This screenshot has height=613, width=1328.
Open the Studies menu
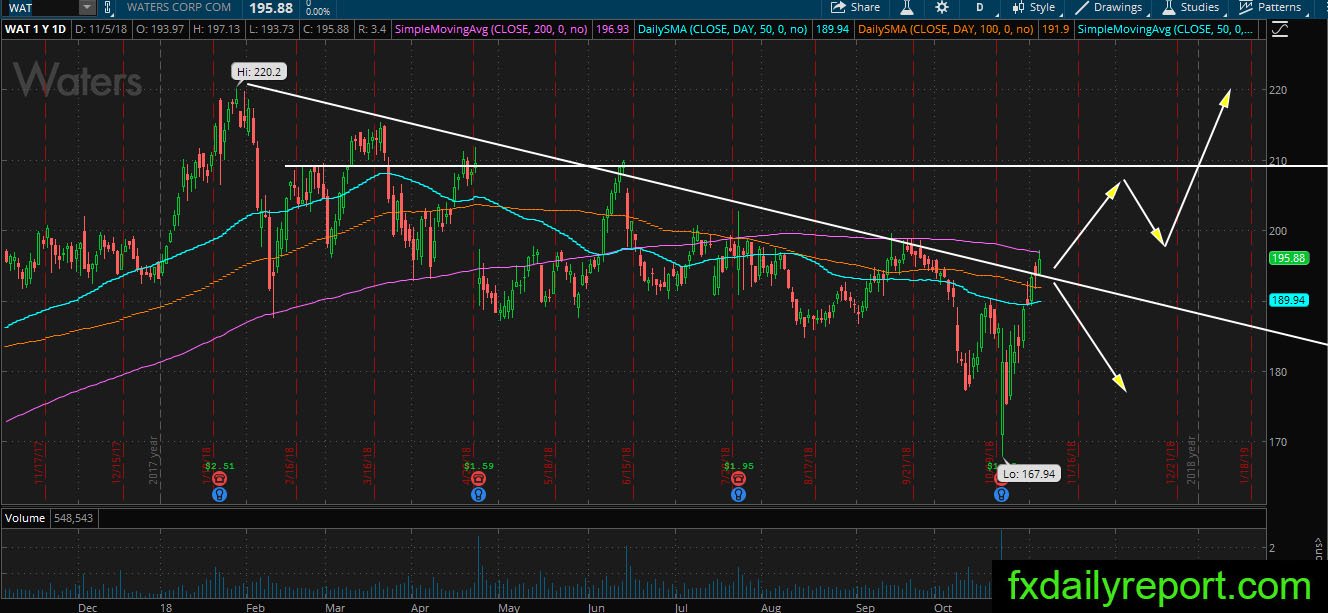pos(1190,7)
